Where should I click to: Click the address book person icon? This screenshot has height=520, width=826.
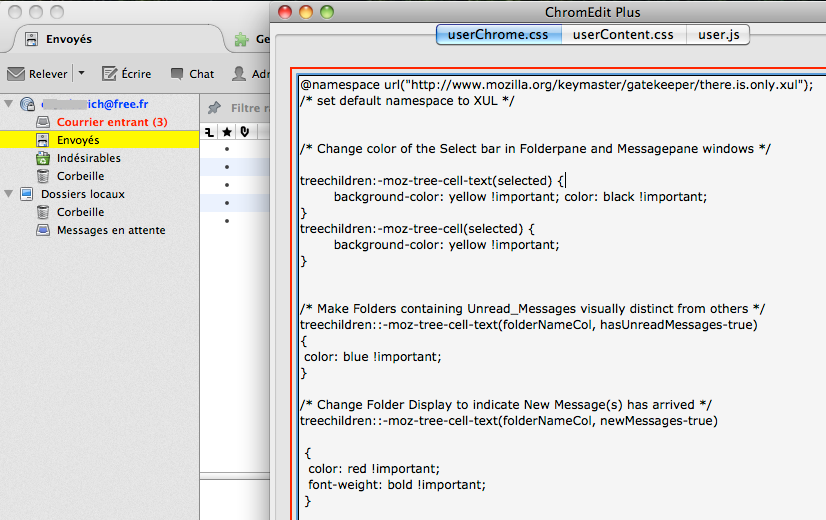pyautogui.click(x=240, y=74)
